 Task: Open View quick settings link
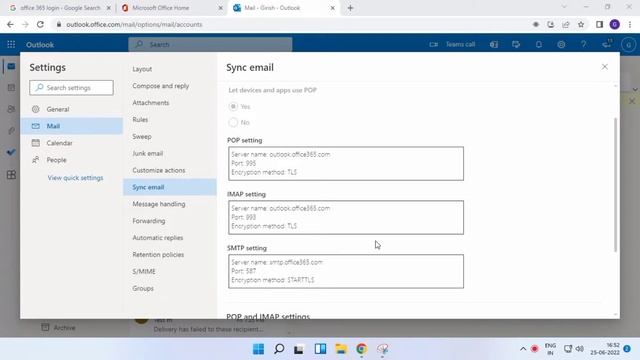76,178
